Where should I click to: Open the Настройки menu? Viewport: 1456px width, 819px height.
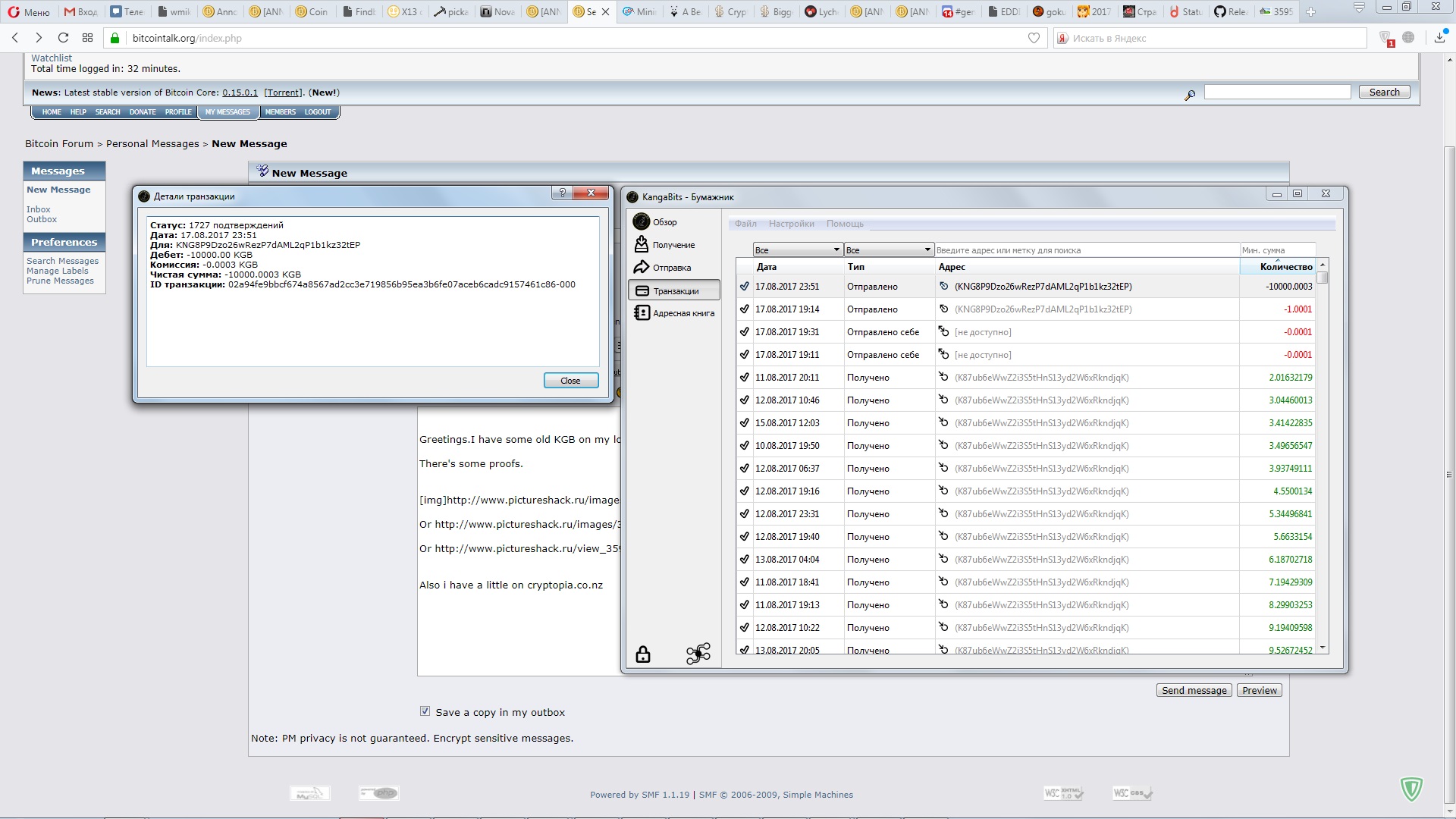tap(791, 224)
